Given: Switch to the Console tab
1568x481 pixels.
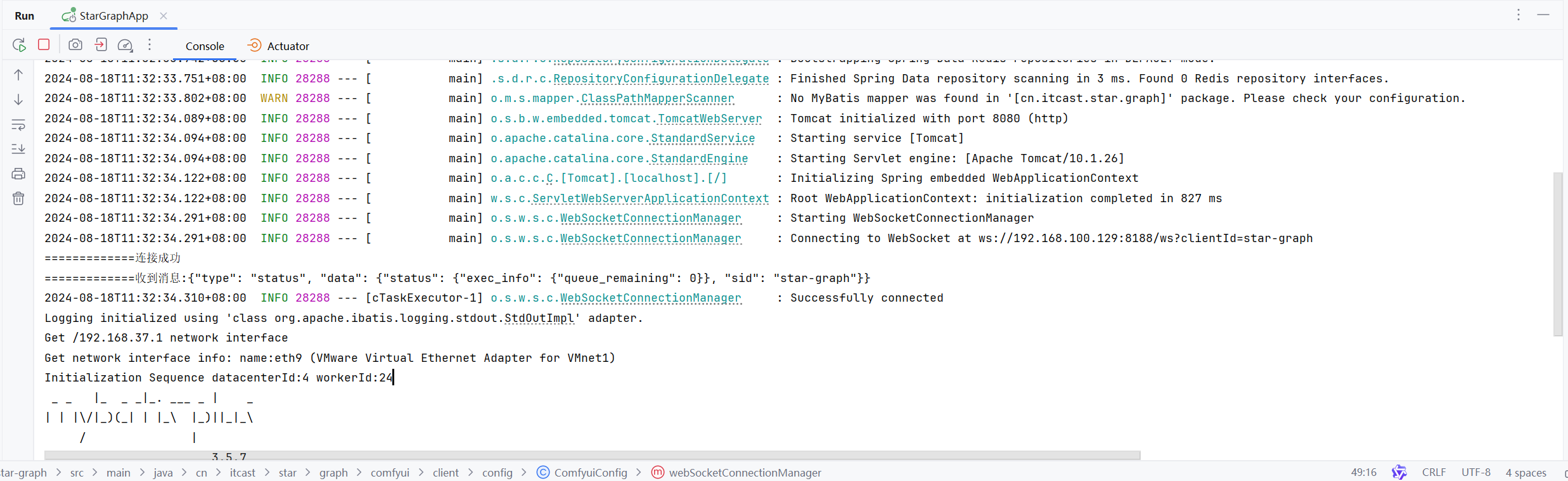Looking at the screenshot, I should point(205,46).
